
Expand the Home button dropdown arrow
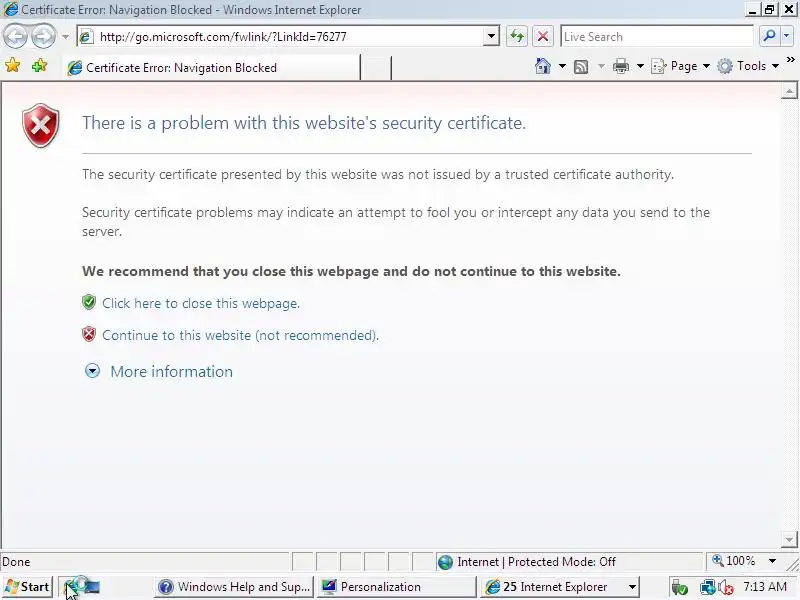(562, 66)
